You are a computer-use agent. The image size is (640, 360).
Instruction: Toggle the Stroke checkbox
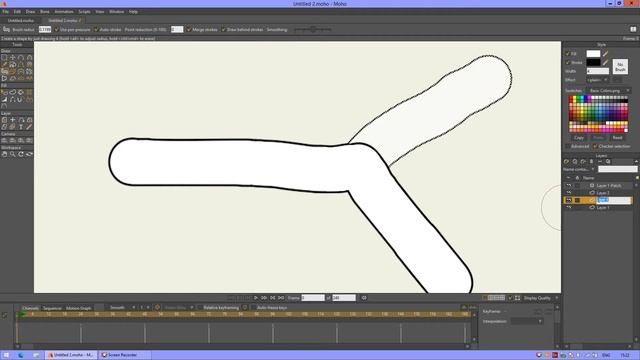pos(567,62)
